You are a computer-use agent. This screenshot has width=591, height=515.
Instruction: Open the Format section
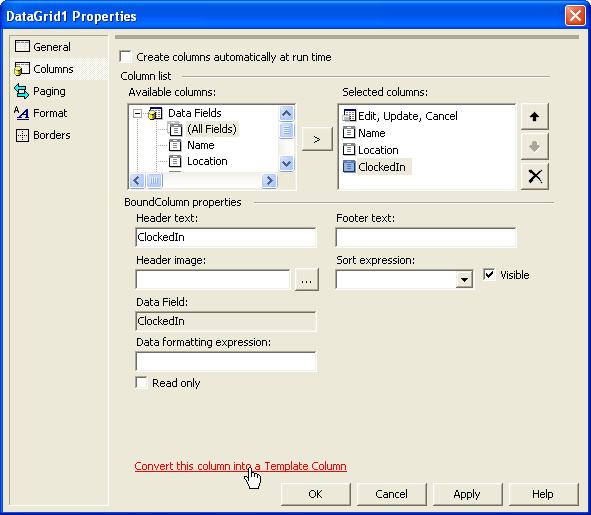tap(41, 113)
